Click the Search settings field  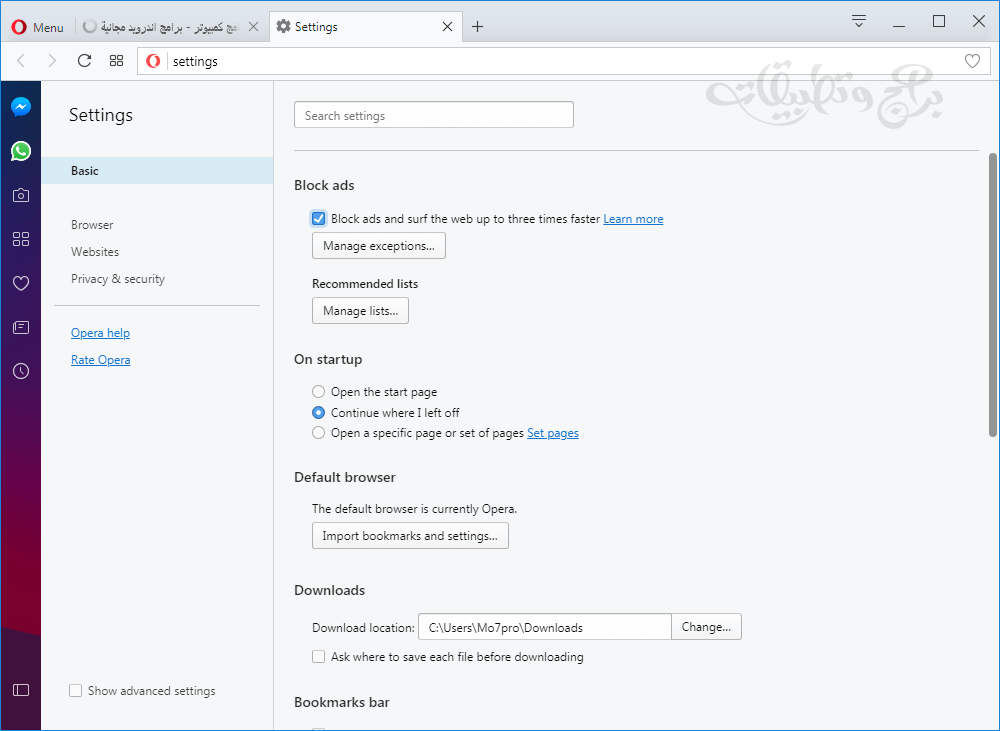(x=433, y=116)
